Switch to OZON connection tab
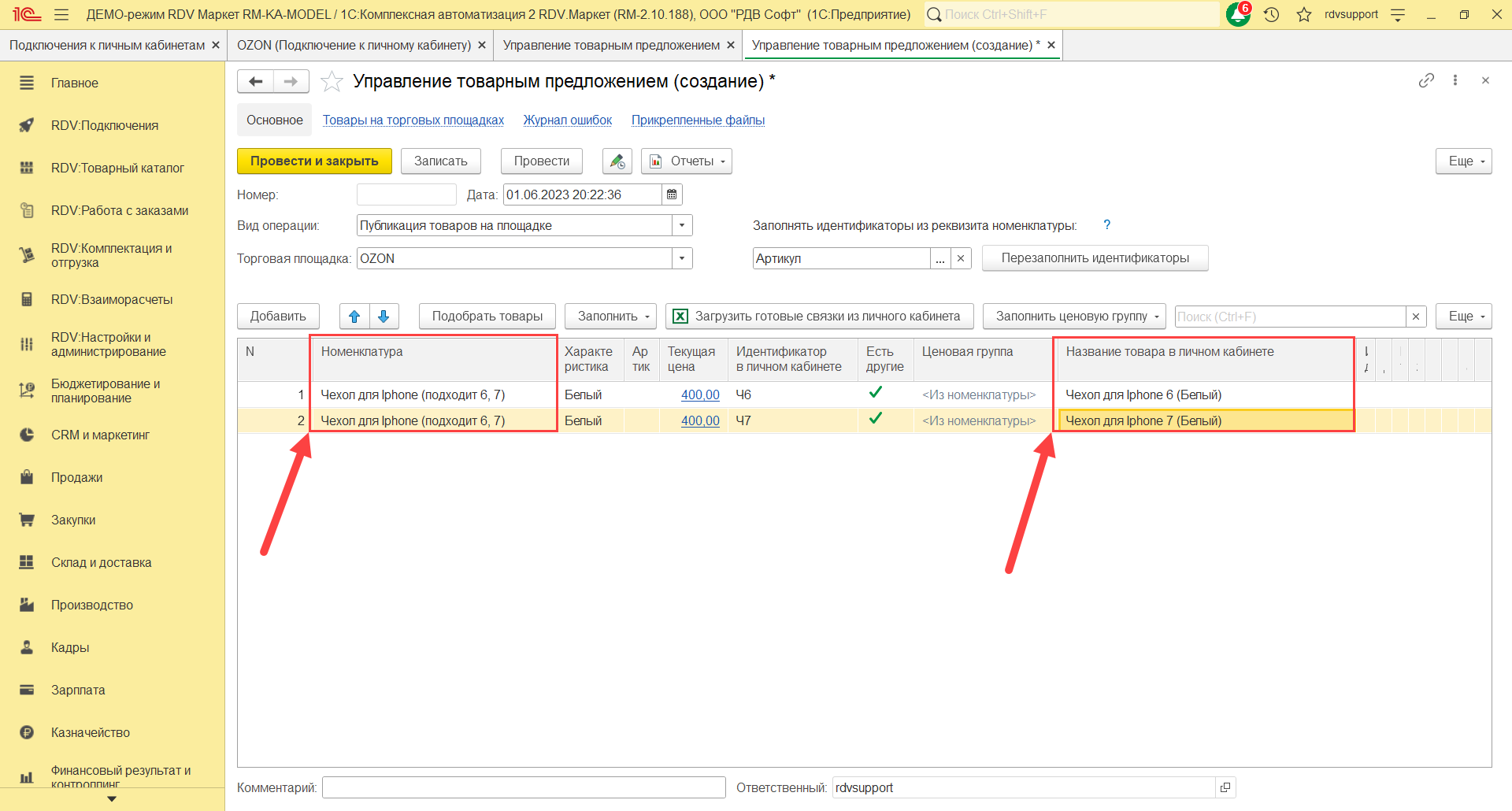 point(354,46)
